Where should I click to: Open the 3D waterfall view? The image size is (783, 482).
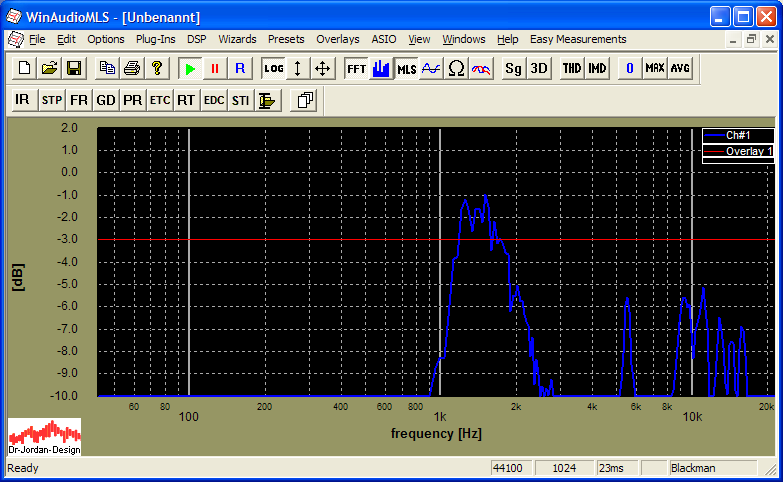pos(539,68)
